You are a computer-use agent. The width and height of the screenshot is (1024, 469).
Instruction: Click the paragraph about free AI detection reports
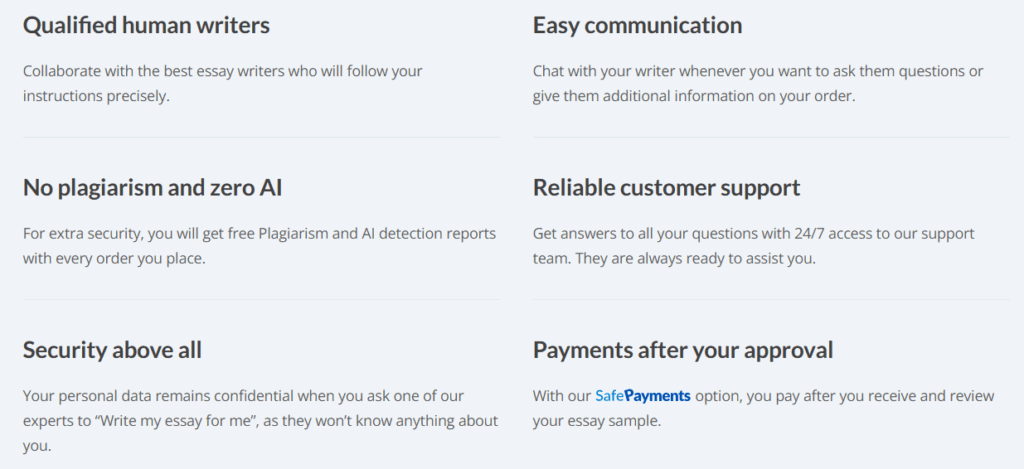click(259, 246)
